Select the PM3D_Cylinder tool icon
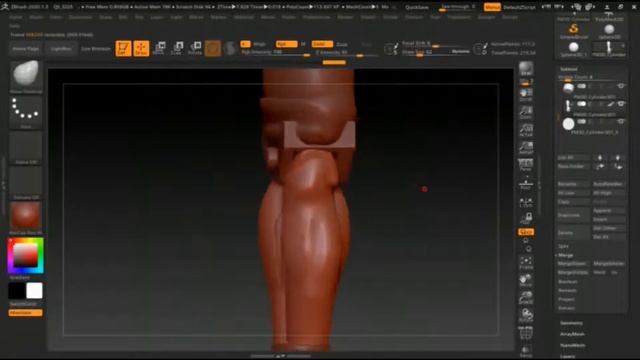Image resolution: width=640 pixels, height=360 pixels. pyautogui.click(x=609, y=49)
